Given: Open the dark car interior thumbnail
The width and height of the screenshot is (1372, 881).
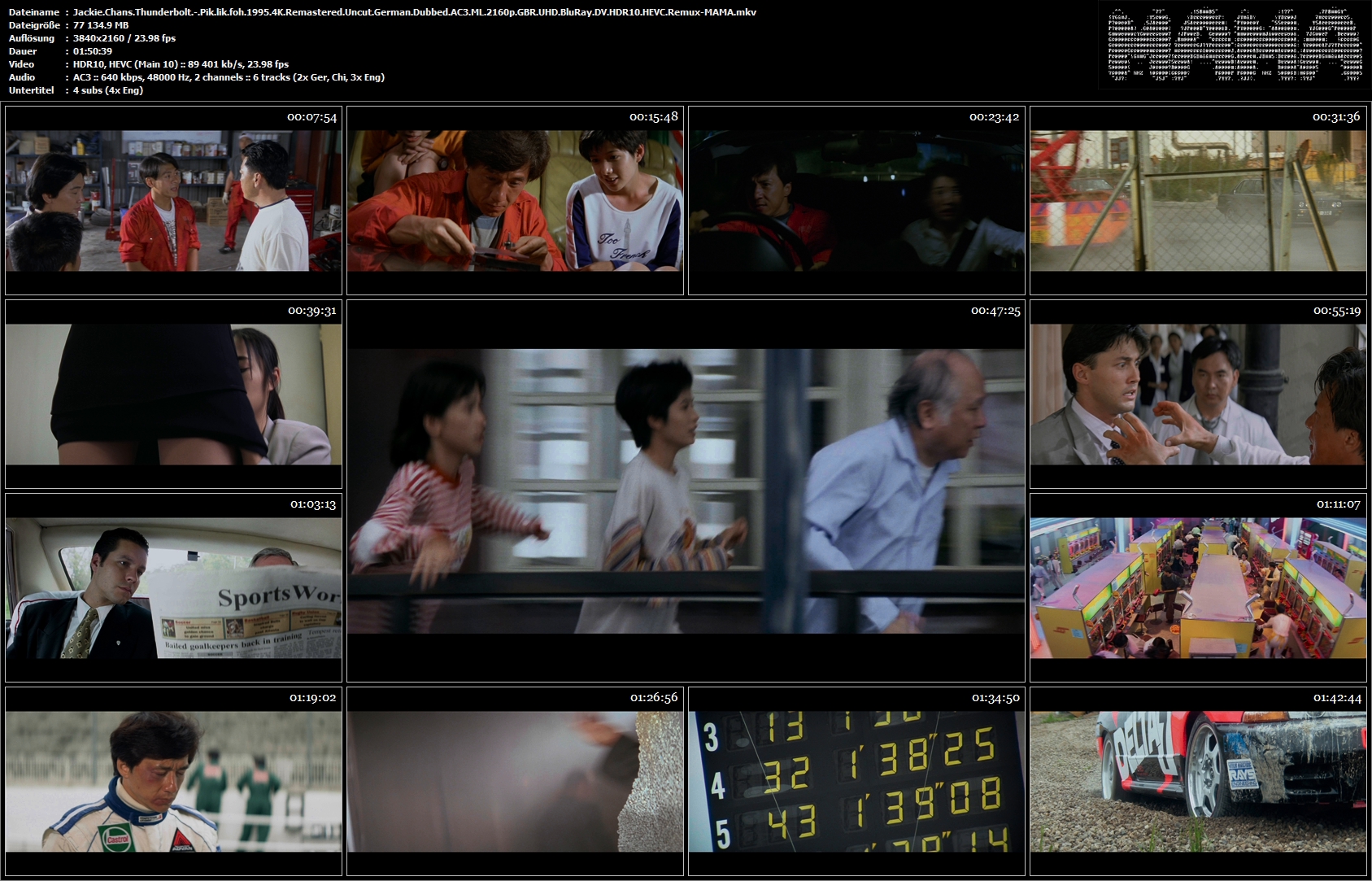Looking at the screenshot, I should pyautogui.click(x=856, y=200).
